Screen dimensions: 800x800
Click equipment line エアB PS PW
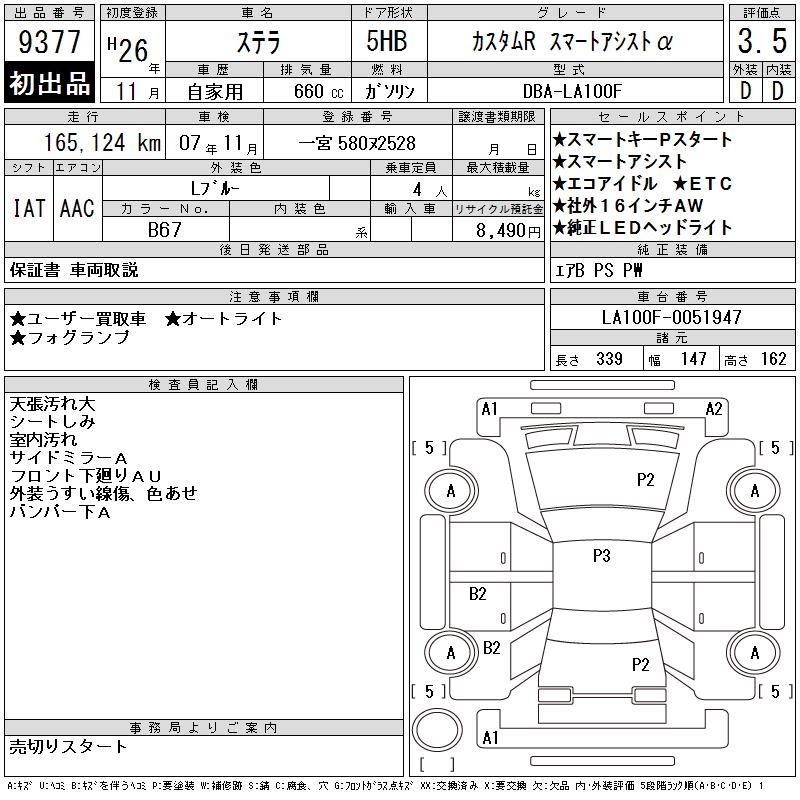coord(598,270)
